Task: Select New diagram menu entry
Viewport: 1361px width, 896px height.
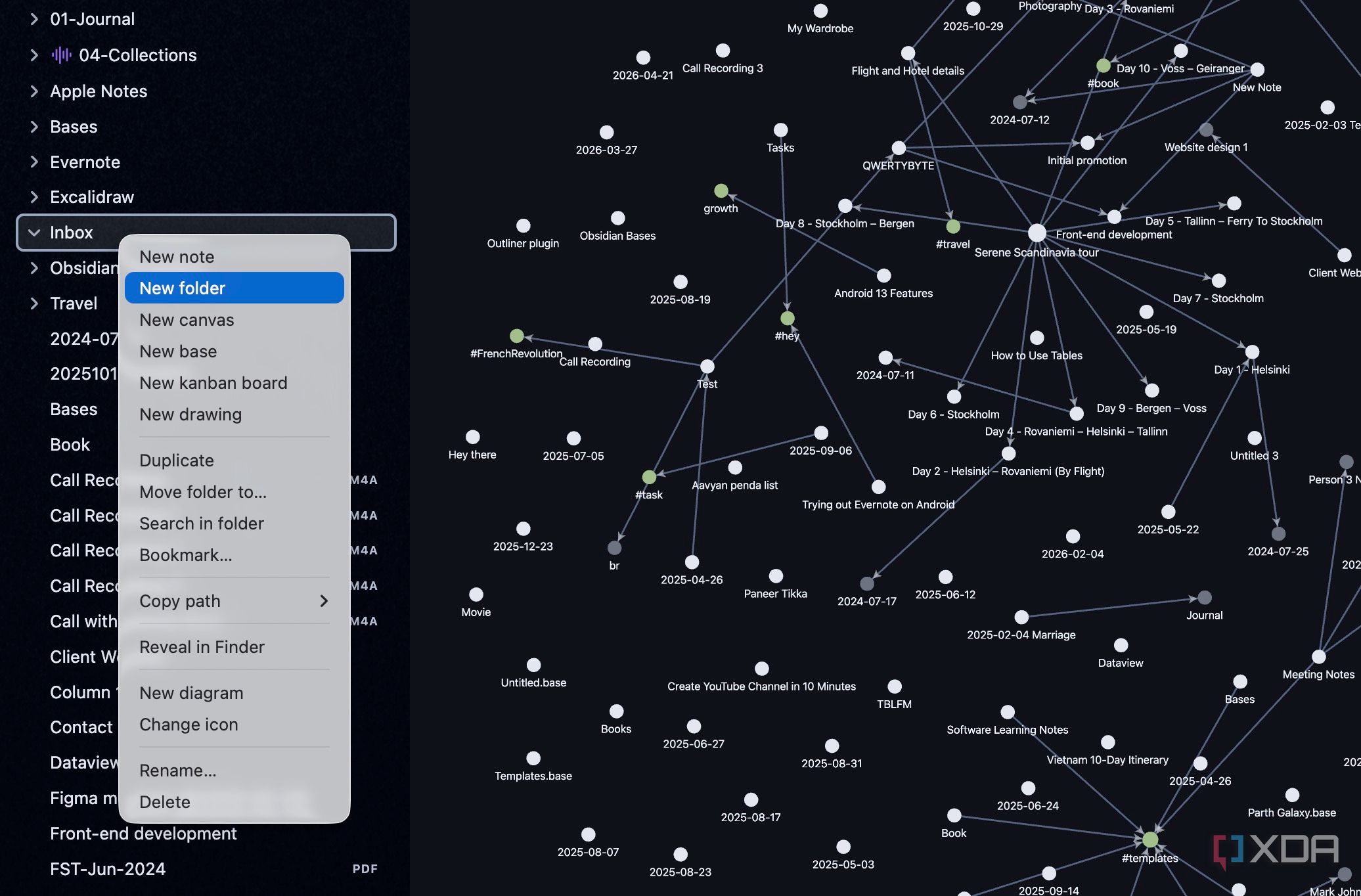Action: click(234, 693)
